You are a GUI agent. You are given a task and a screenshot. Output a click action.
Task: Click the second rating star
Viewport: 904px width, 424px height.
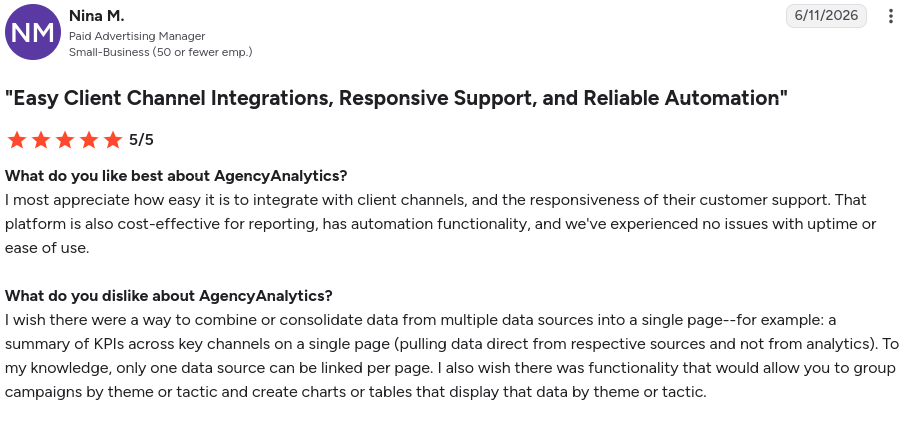point(41,140)
